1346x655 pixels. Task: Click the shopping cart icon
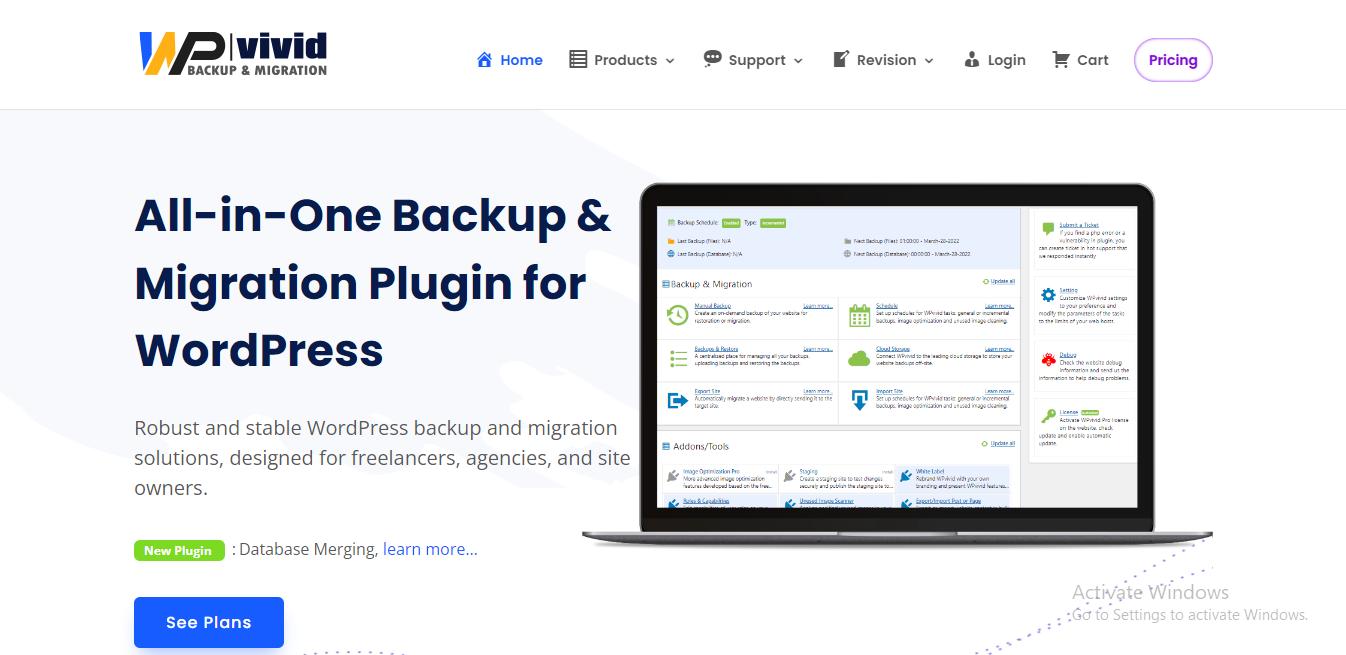click(1061, 60)
